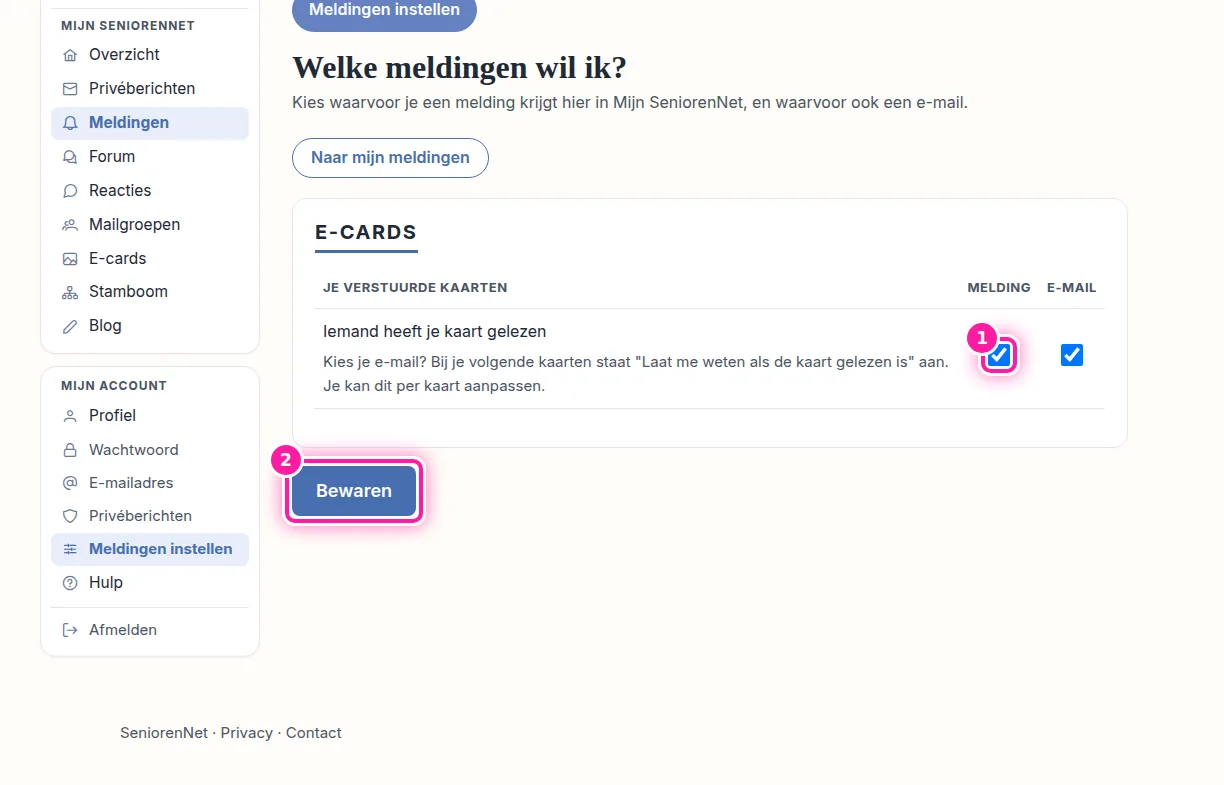
Task: Select Meldingen in the sidebar
Action: [150, 123]
